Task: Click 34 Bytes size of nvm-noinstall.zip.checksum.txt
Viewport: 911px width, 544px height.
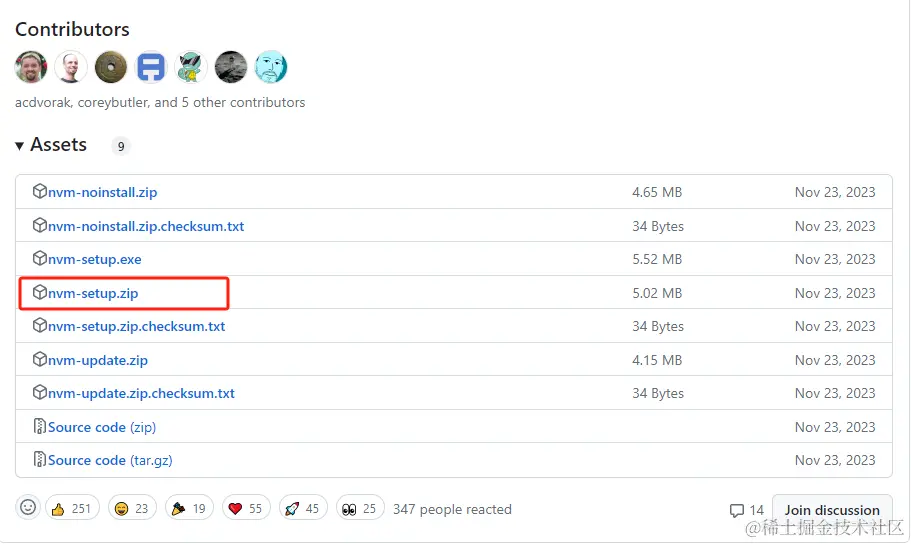Action: 658,226
